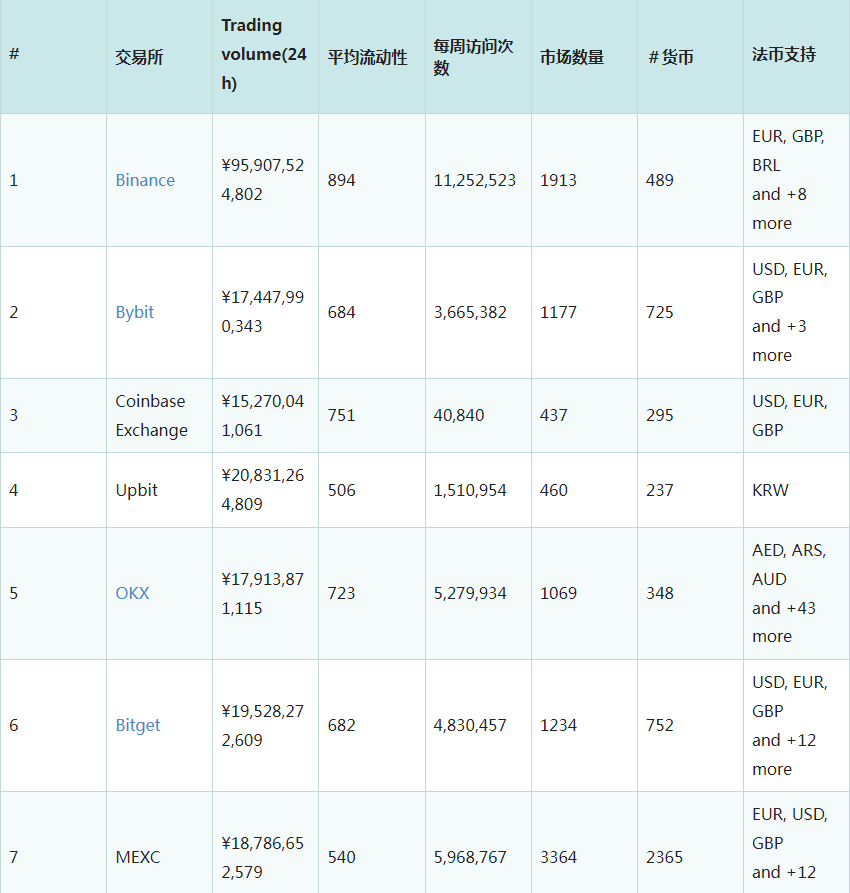
Task: Select currency count 2365
Action: pyautogui.click(x=664, y=857)
